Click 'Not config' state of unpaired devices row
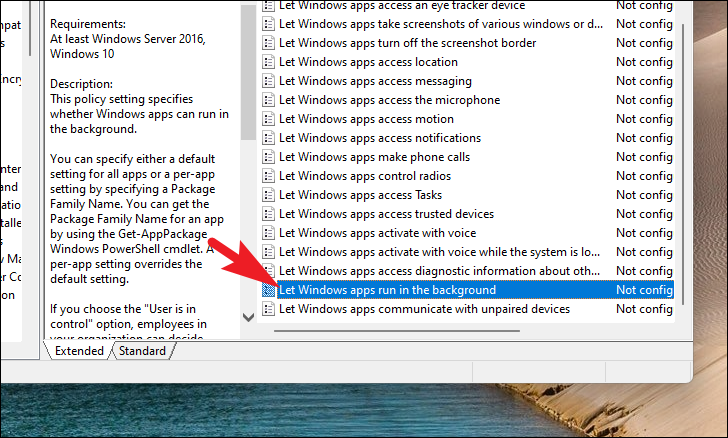 (644, 309)
